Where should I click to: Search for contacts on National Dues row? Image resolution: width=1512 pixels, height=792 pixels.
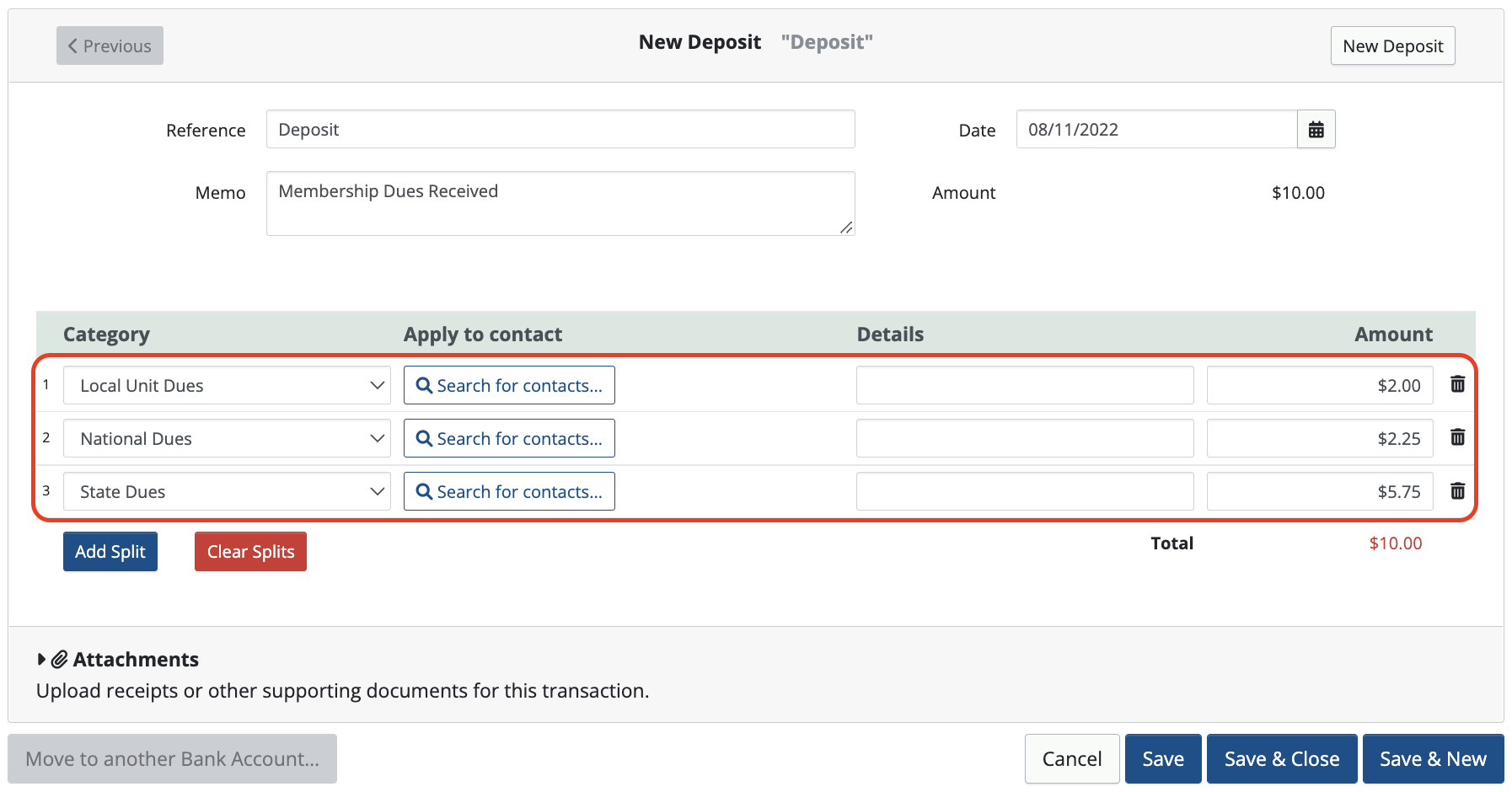coord(509,438)
